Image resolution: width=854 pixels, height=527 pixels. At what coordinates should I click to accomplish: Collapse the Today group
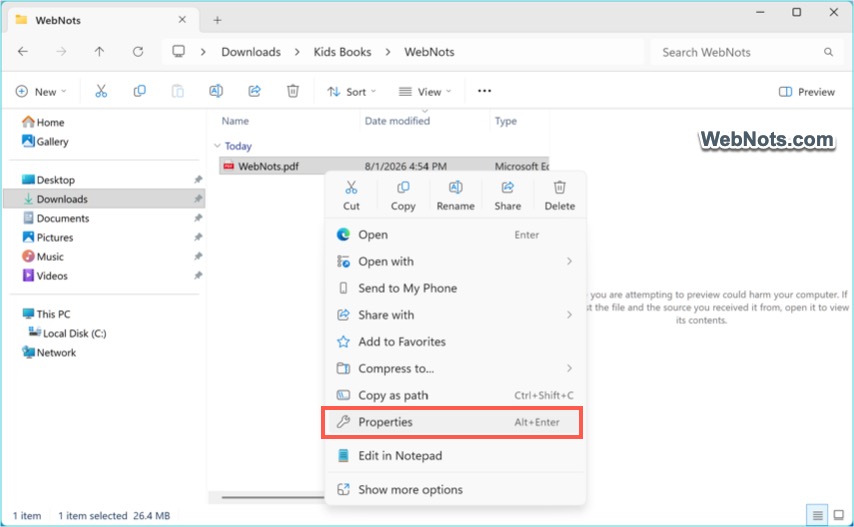coord(217,146)
